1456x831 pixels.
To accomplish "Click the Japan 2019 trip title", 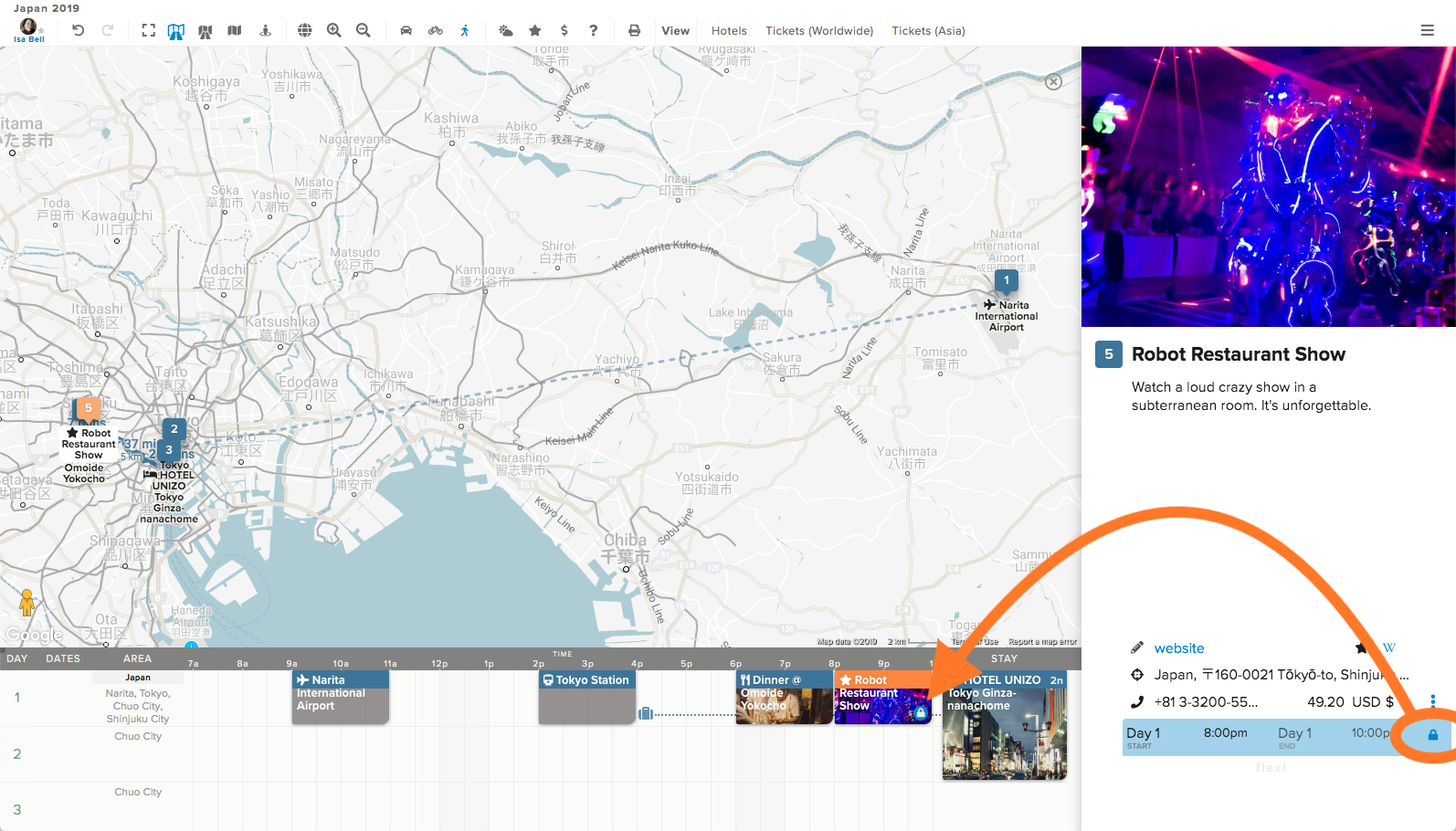I will [x=47, y=8].
